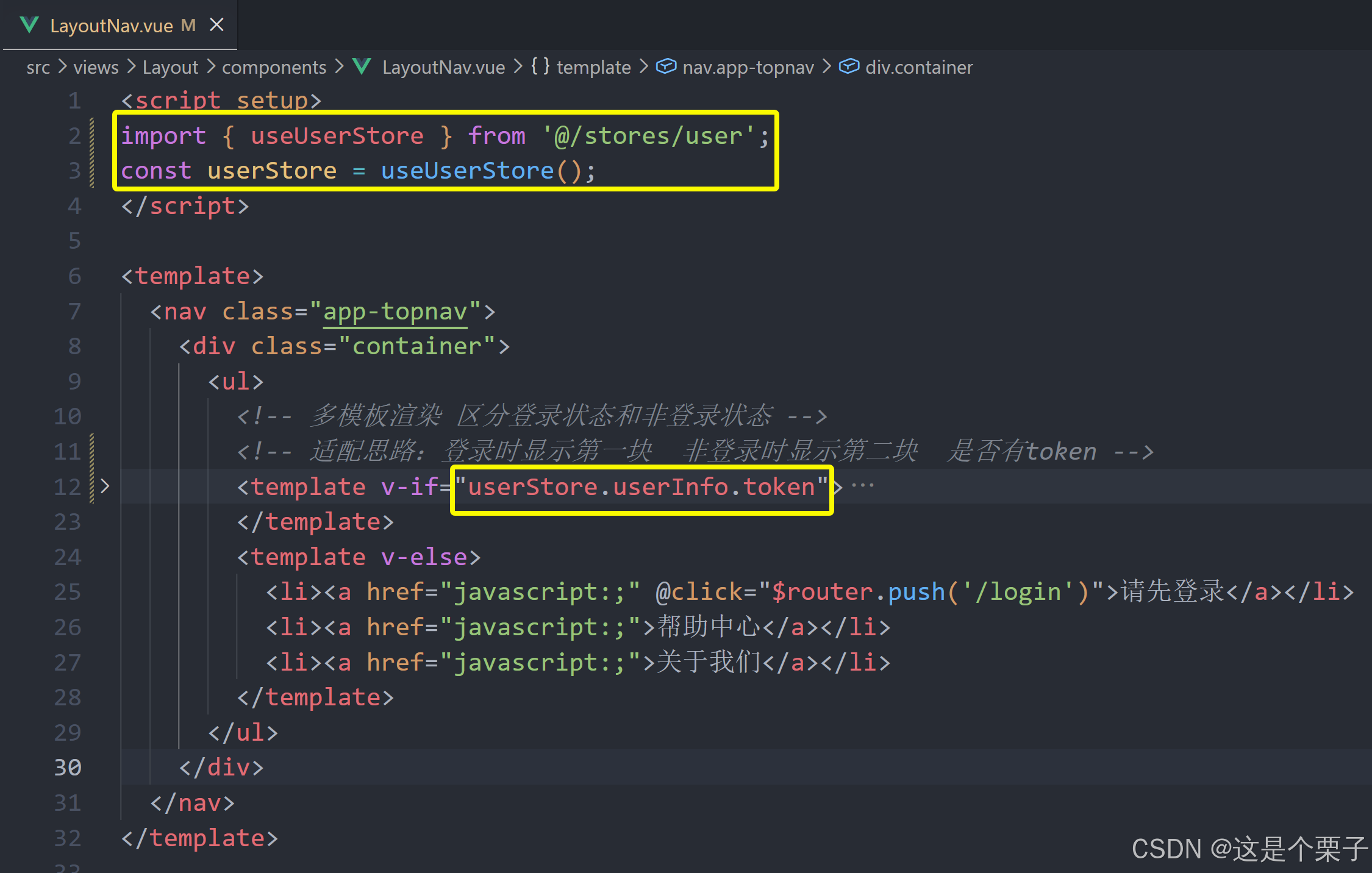Select the LayoutNav.vue tab

click(x=111, y=26)
